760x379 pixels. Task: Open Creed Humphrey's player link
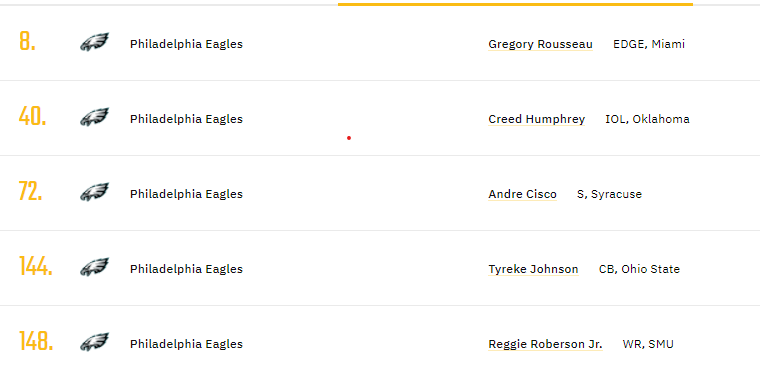click(537, 119)
